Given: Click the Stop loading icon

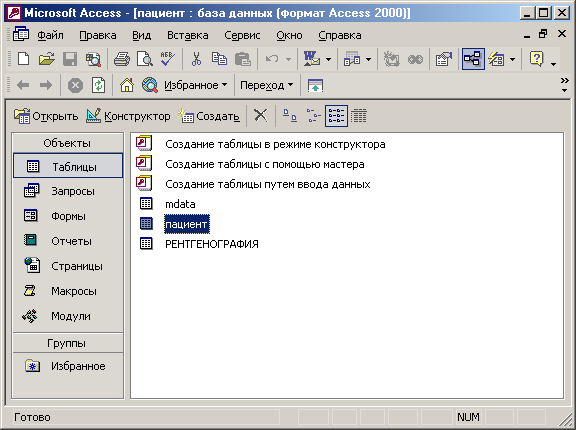Looking at the screenshot, I should tap(75, 86).
